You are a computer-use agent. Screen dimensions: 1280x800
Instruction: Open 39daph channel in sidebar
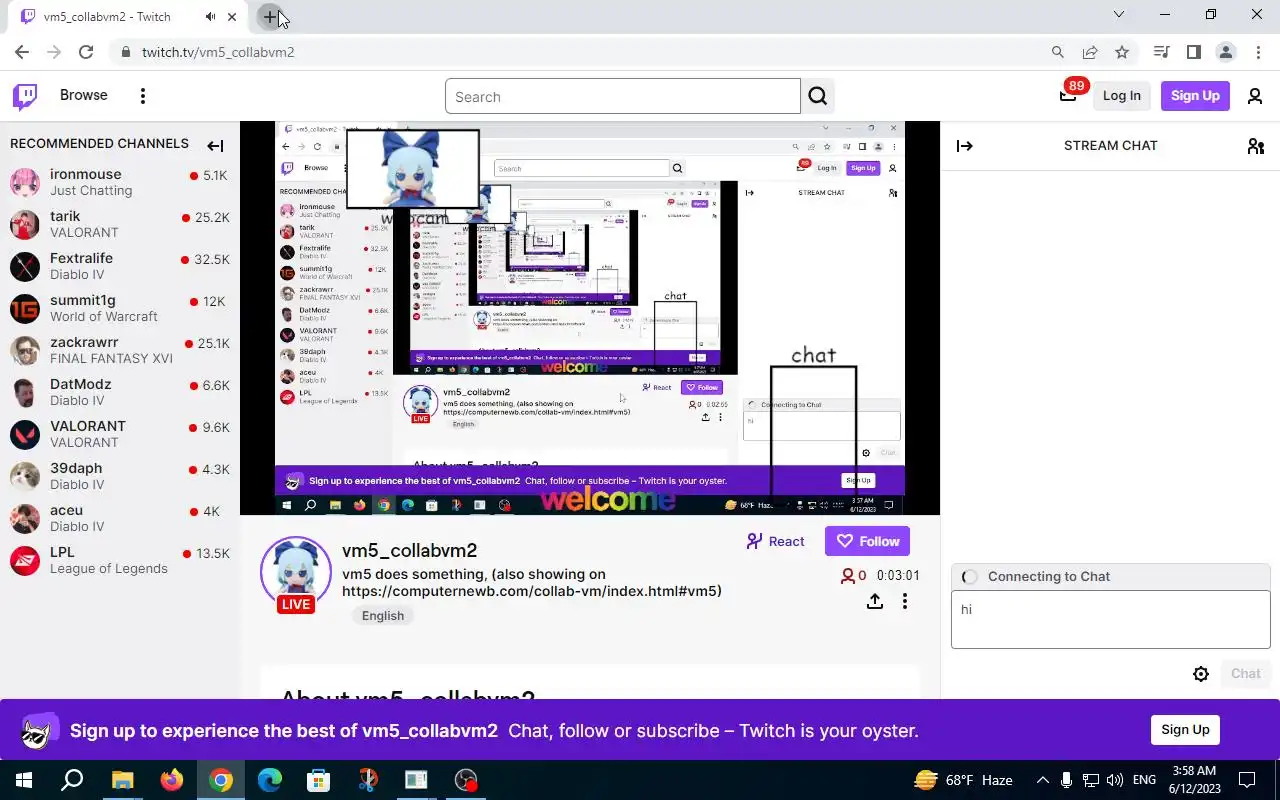tap(120, 476)
